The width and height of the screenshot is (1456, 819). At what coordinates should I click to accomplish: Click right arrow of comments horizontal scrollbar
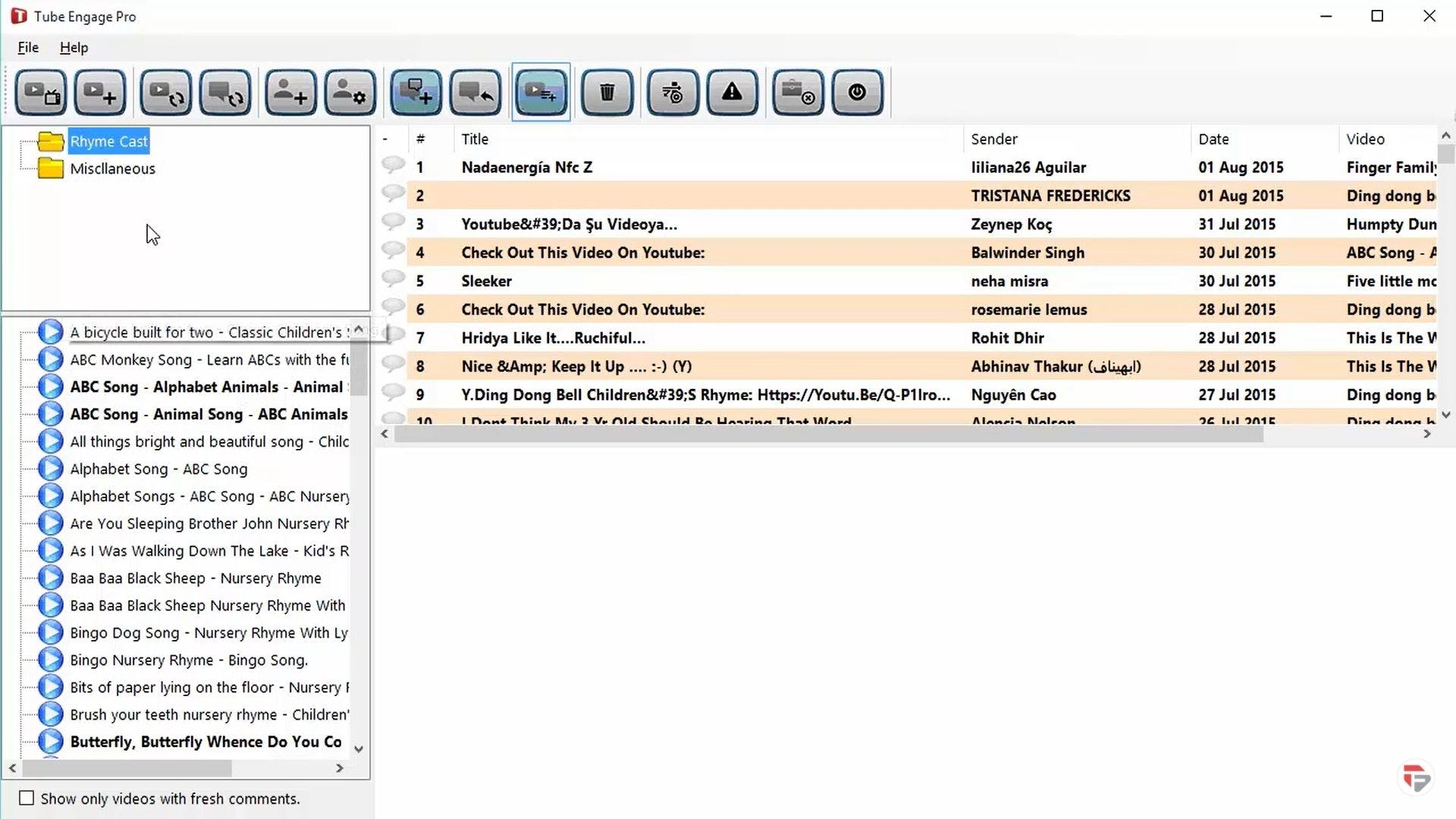[1426, 434]
